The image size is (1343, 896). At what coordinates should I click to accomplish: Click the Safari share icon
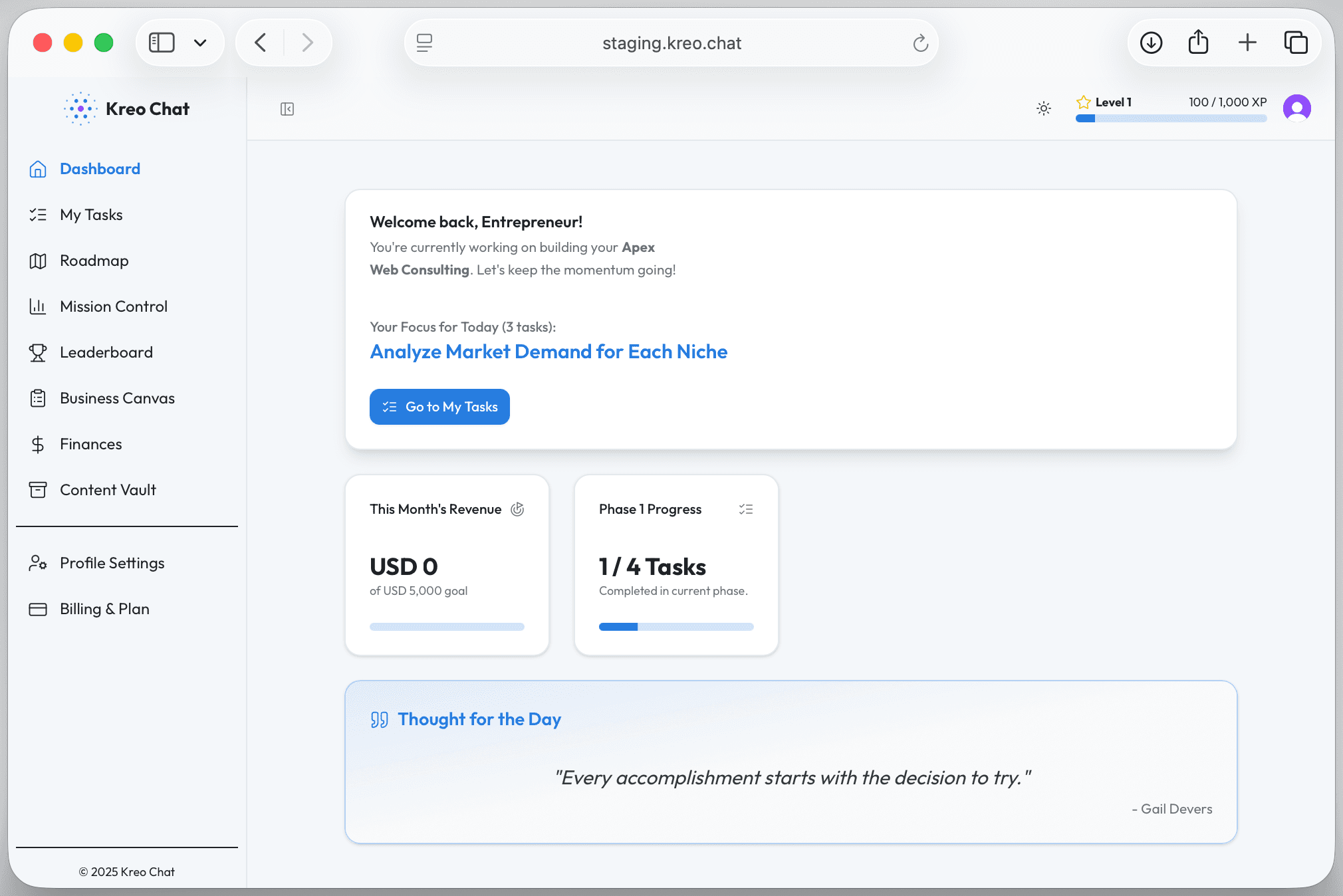tap(1198, 43)
